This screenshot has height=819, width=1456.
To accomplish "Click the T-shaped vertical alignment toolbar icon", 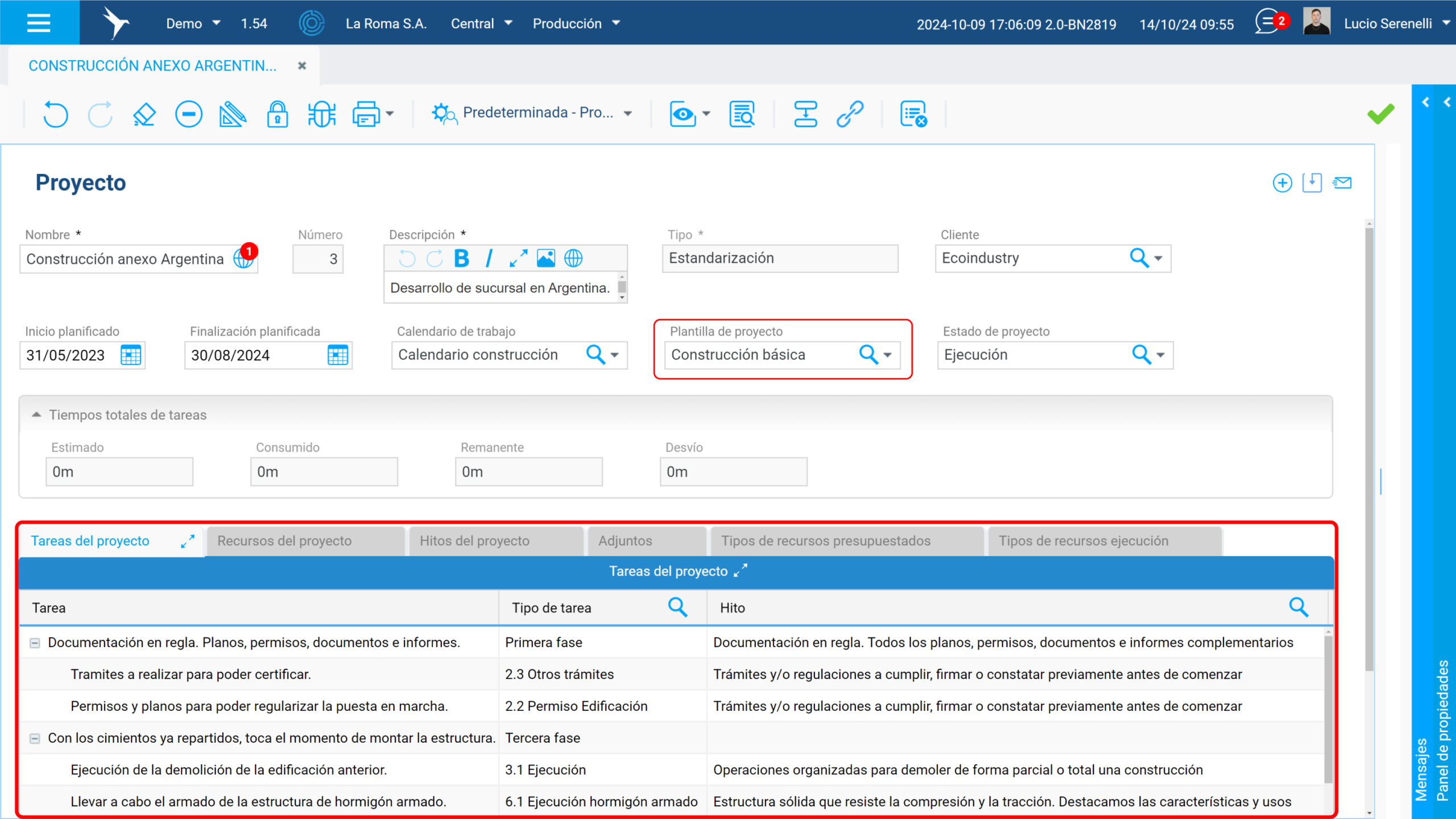I will [x=805, y=114].
